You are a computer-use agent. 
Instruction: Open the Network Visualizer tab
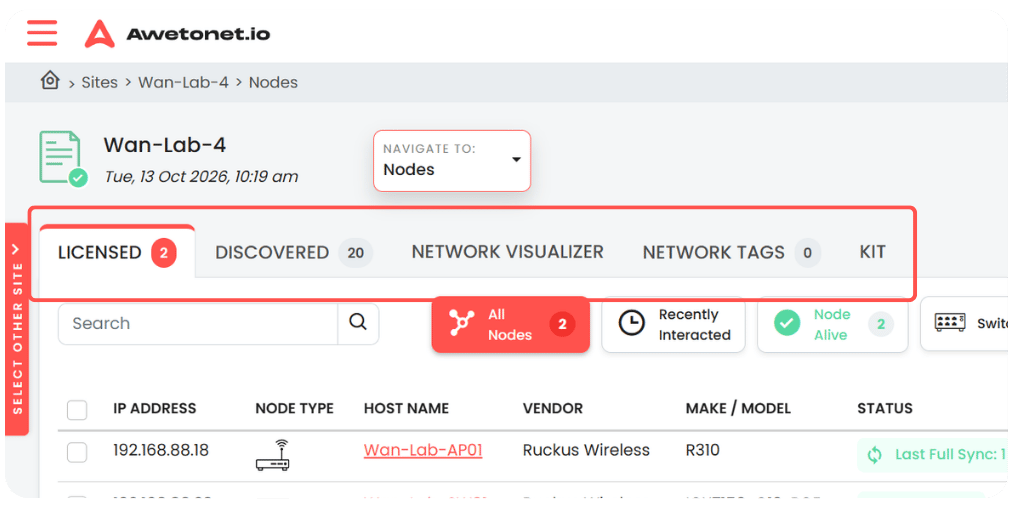point(508,252)
